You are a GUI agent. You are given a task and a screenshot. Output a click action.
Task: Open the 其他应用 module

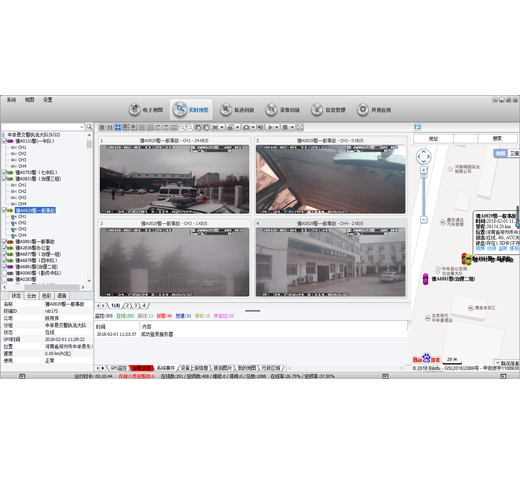coord(374,110)
